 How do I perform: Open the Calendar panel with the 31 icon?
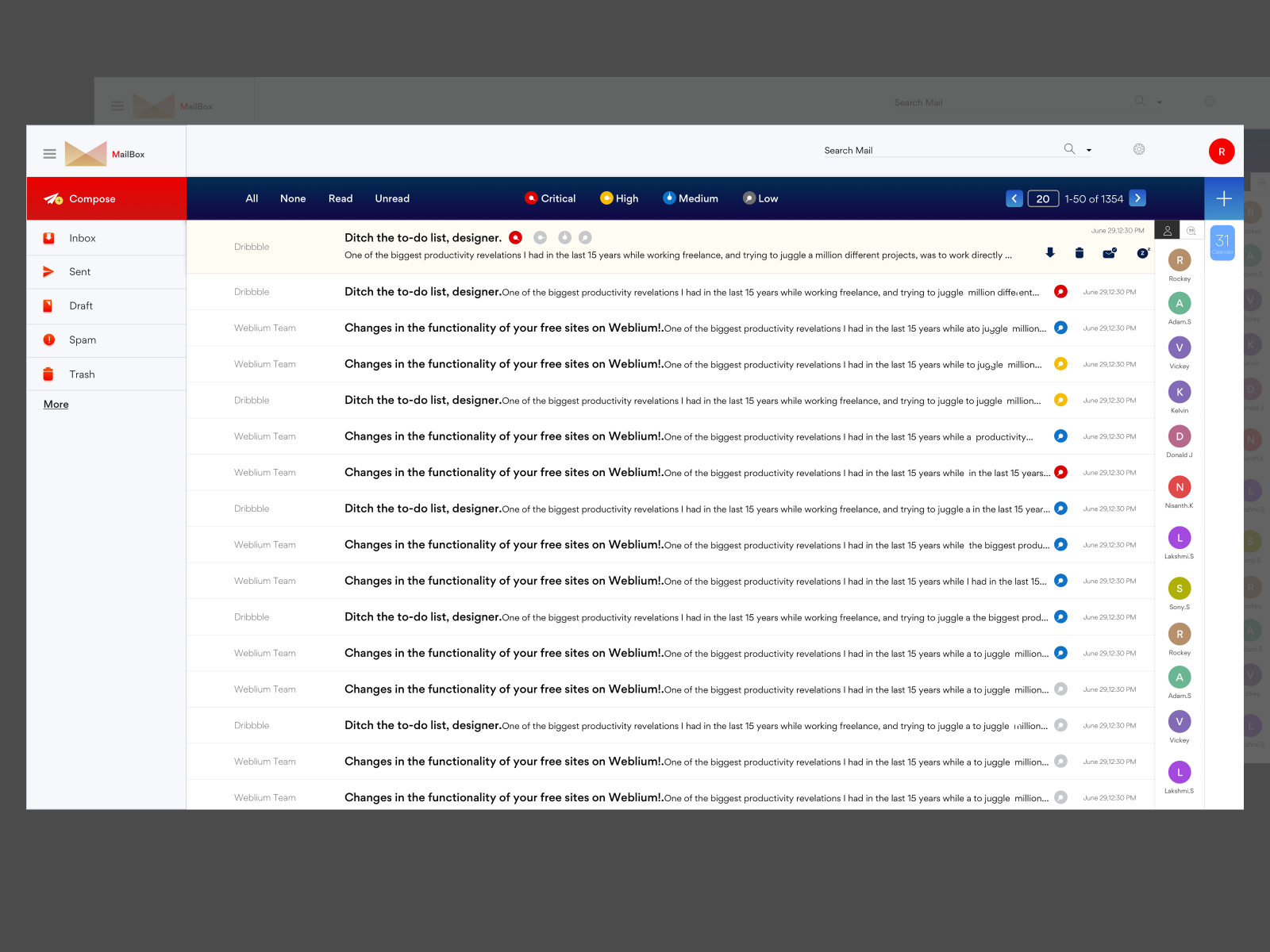[1223, 243]
